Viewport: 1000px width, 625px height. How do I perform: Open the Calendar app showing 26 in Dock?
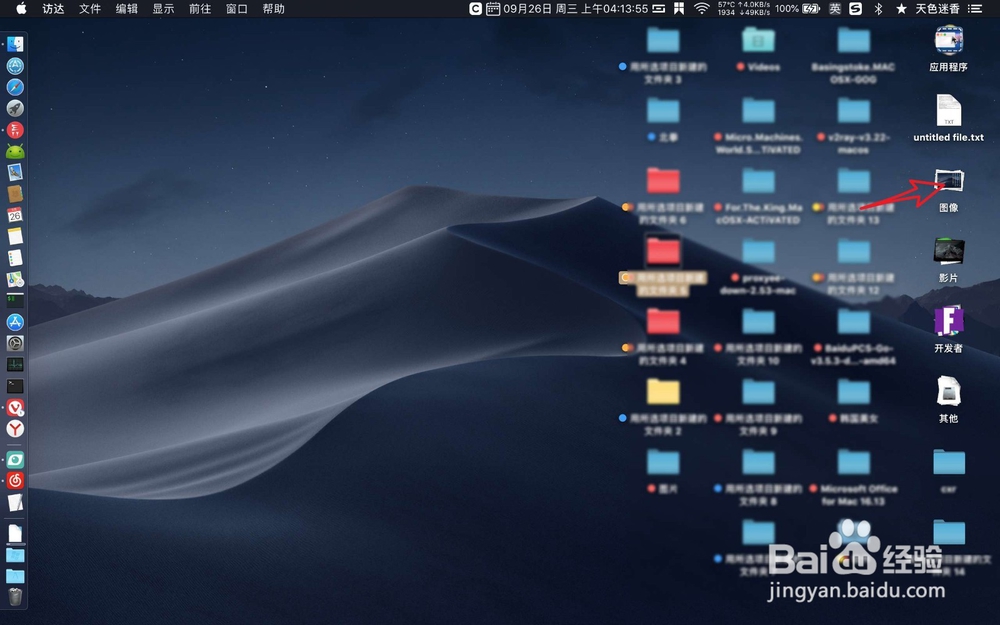point(14,213)
